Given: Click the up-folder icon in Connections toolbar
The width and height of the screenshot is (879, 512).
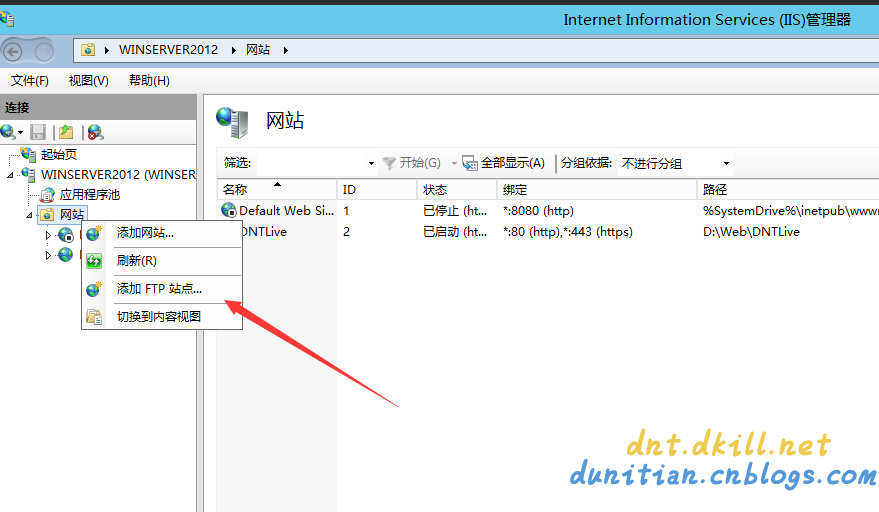Looking at the screenshot, I should point(66,132).
